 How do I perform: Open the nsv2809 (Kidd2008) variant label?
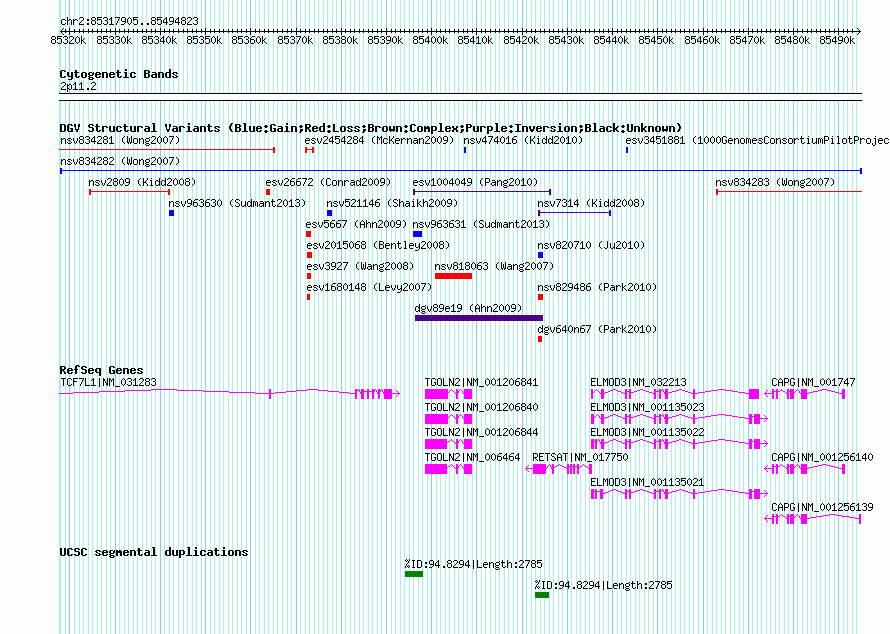(142, 182)
